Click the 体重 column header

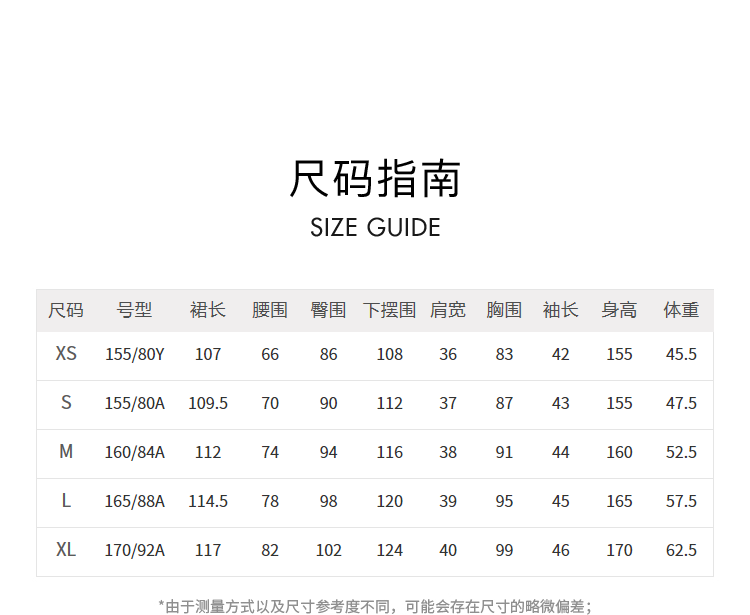click(681, 310)
